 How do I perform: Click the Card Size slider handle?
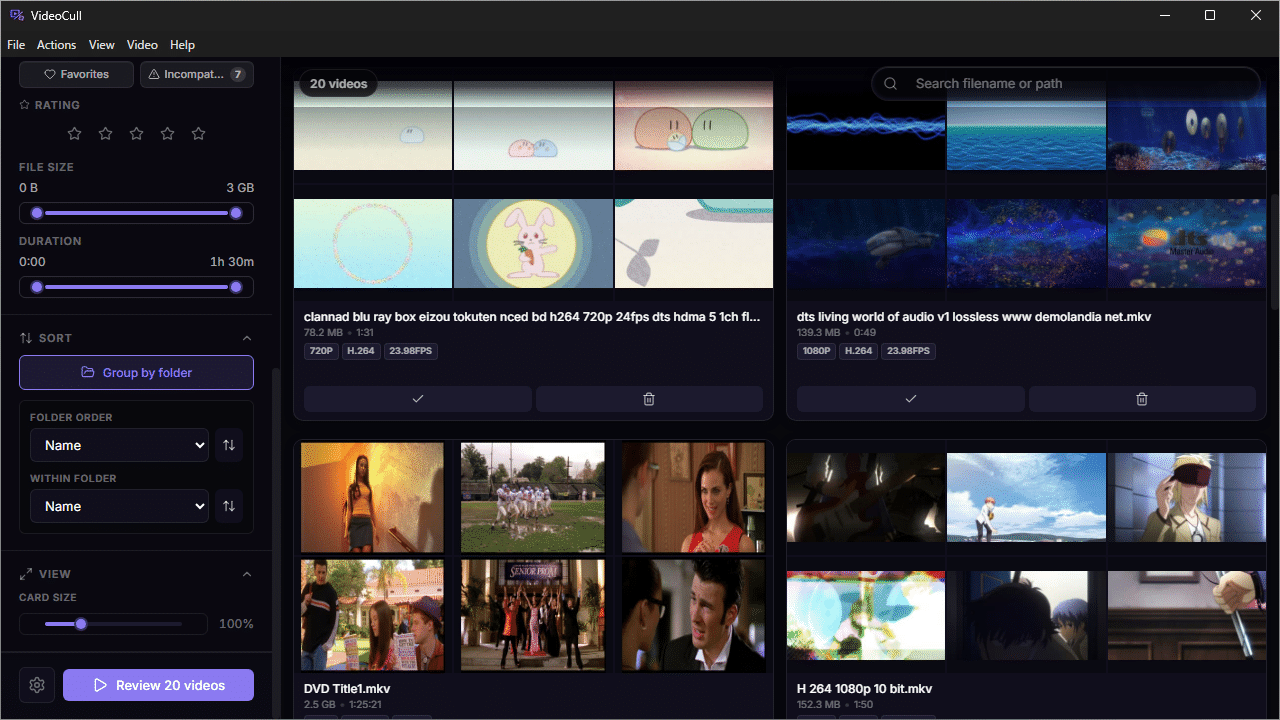(x=81, y=624)
